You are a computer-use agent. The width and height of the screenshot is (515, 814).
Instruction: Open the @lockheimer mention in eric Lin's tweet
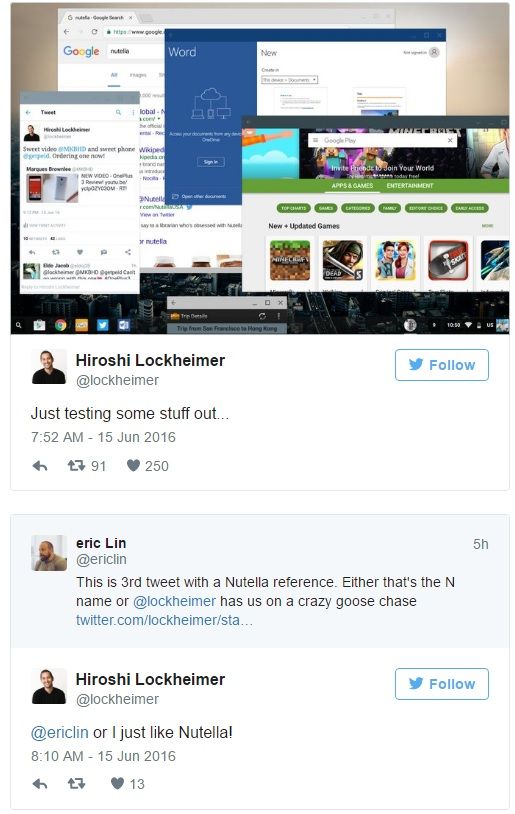[x=174, y=601]
